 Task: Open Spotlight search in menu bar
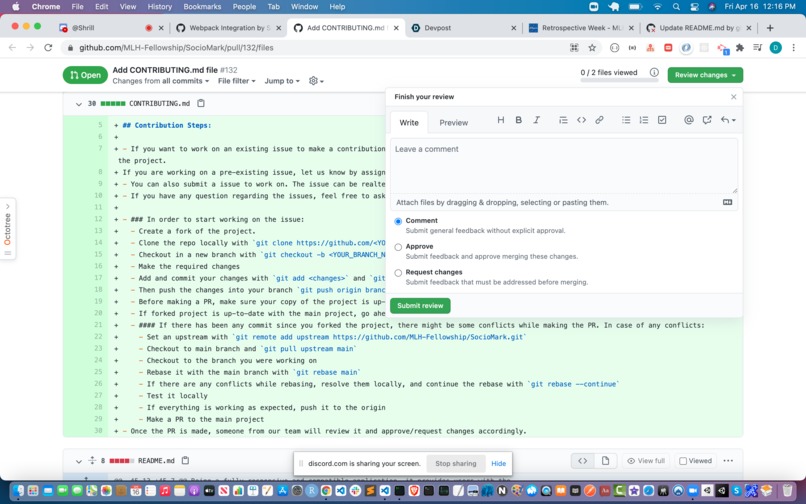pyautogui.click(x=676, y=7)
